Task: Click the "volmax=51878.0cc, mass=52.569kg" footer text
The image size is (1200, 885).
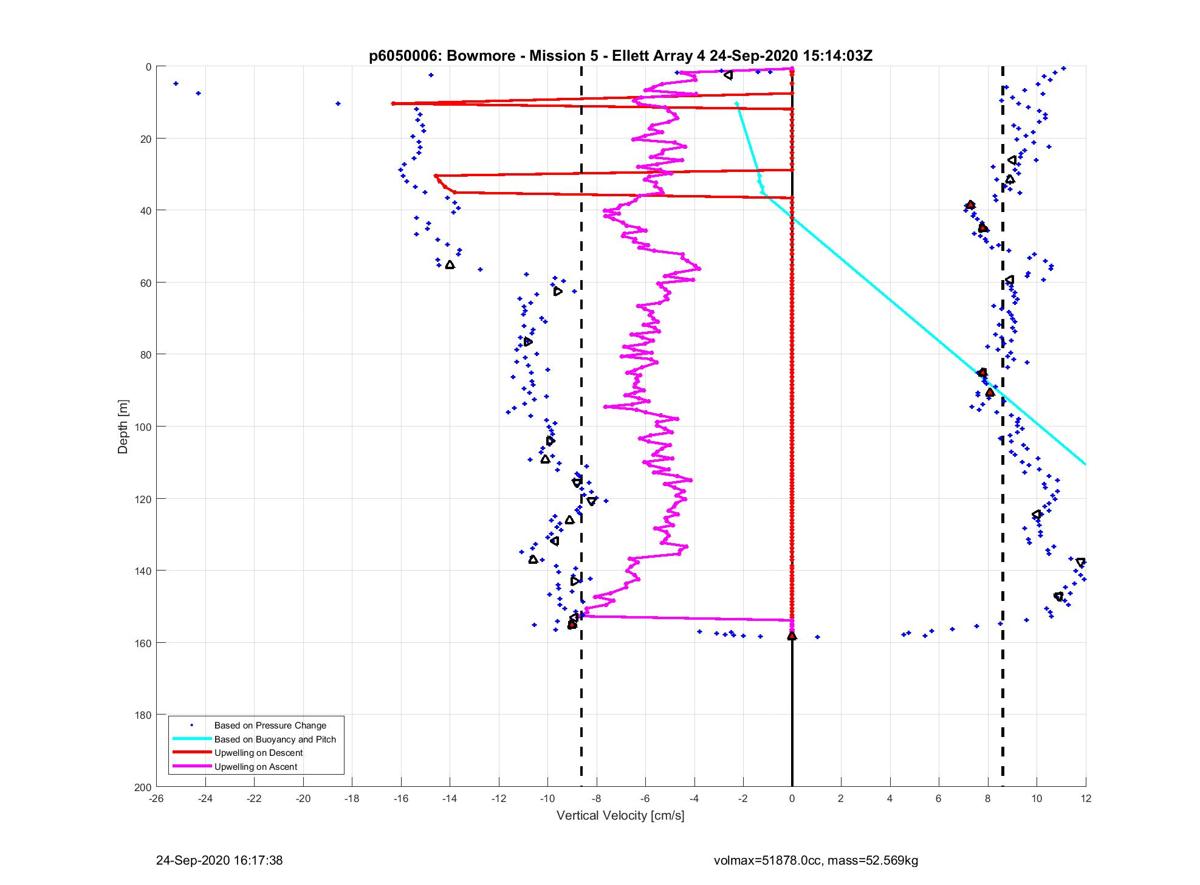Action: 816,861
